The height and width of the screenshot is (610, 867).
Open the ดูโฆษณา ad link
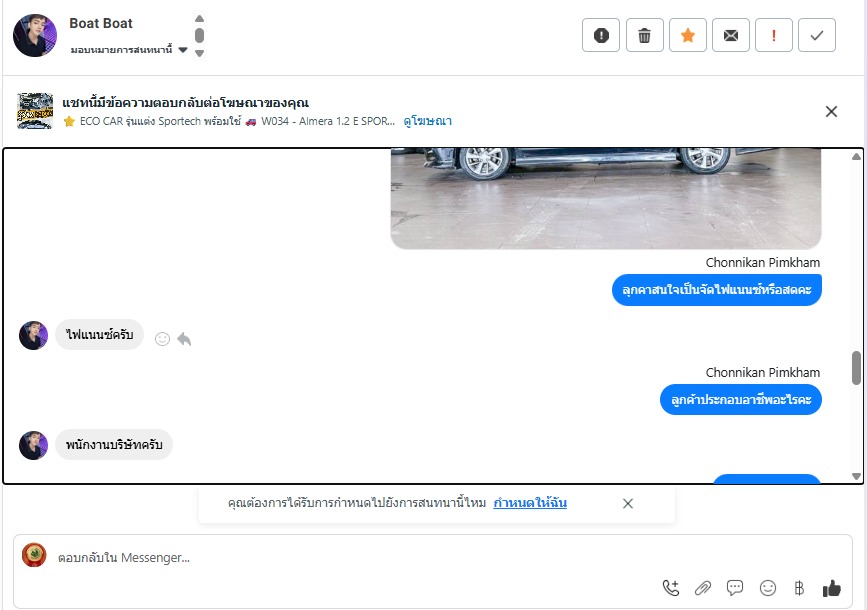point(427,121)
